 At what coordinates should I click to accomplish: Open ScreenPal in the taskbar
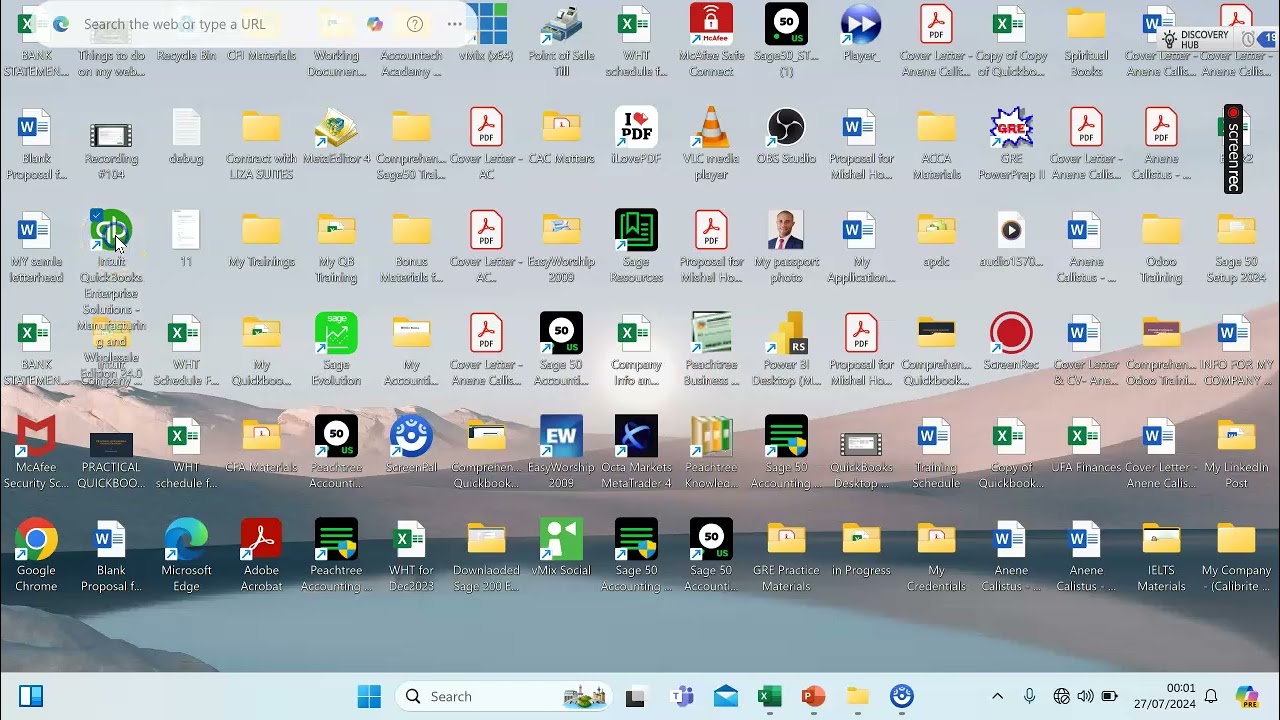(x=902, y=696)
